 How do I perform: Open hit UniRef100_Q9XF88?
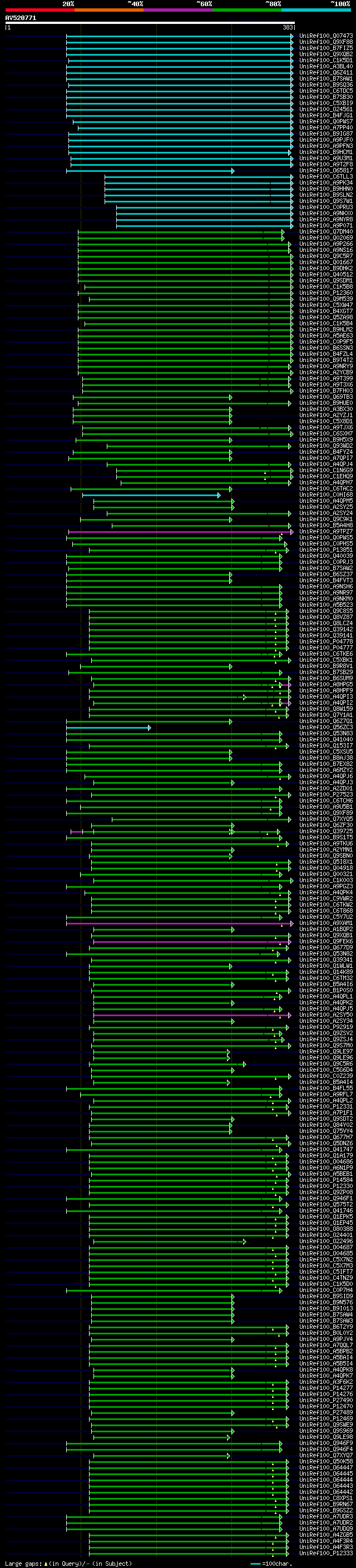click(326, 42)
